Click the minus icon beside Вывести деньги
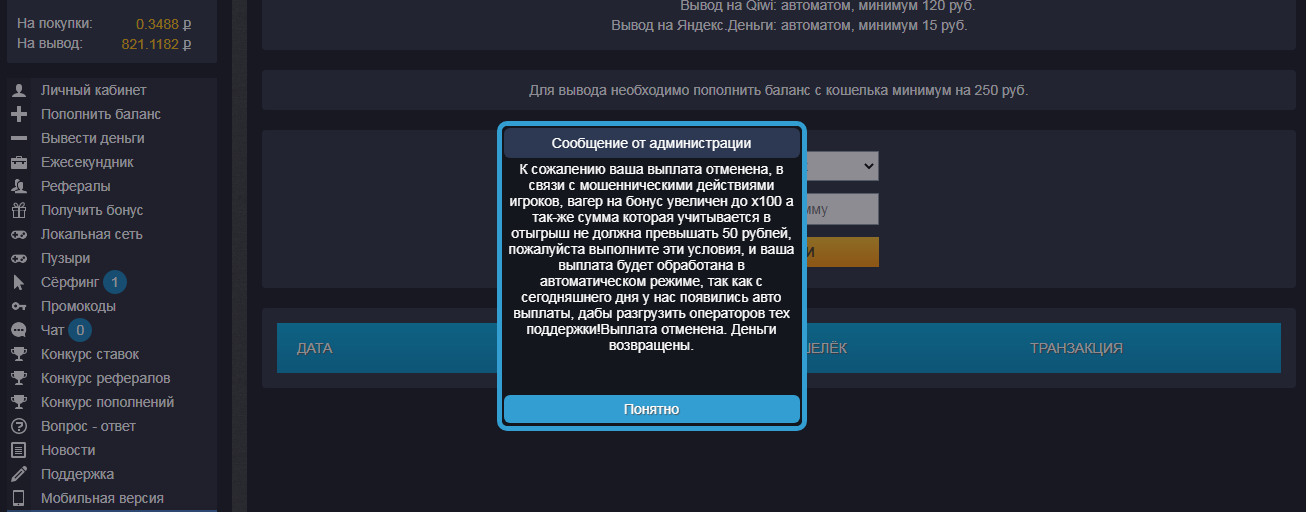The image size is (1306, 512). click(x=19, y=138)
